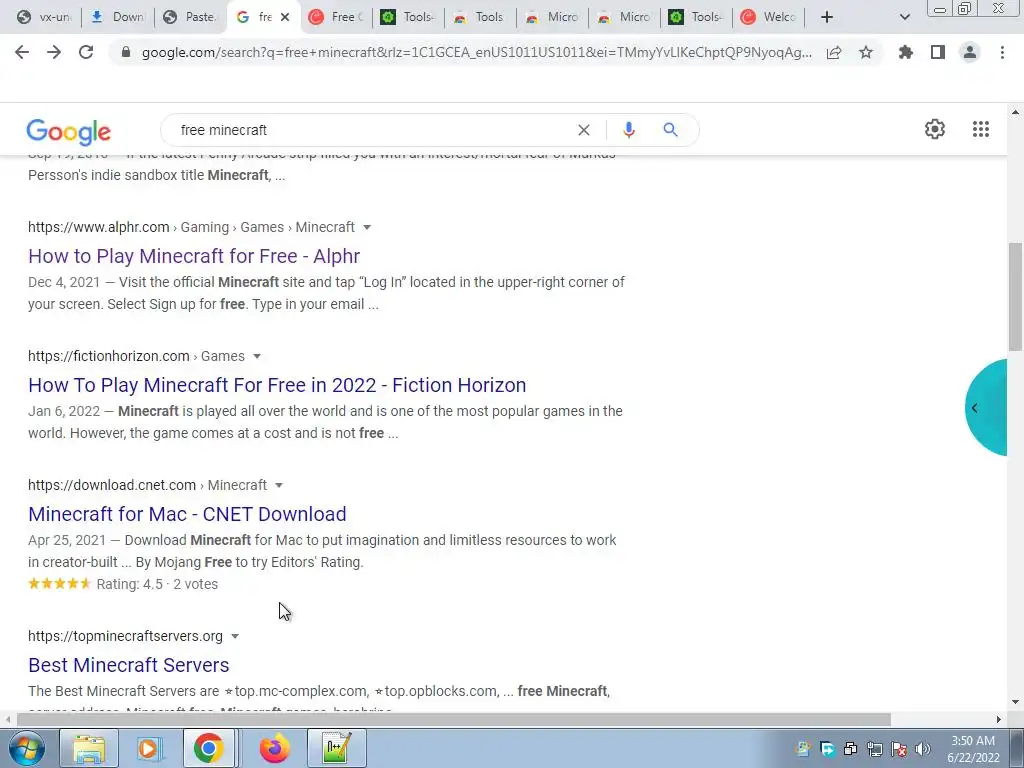Bookmark this page with the star
Image resolution: width=1024 pixels, height=768 pixels.
(x=866, y=52)
